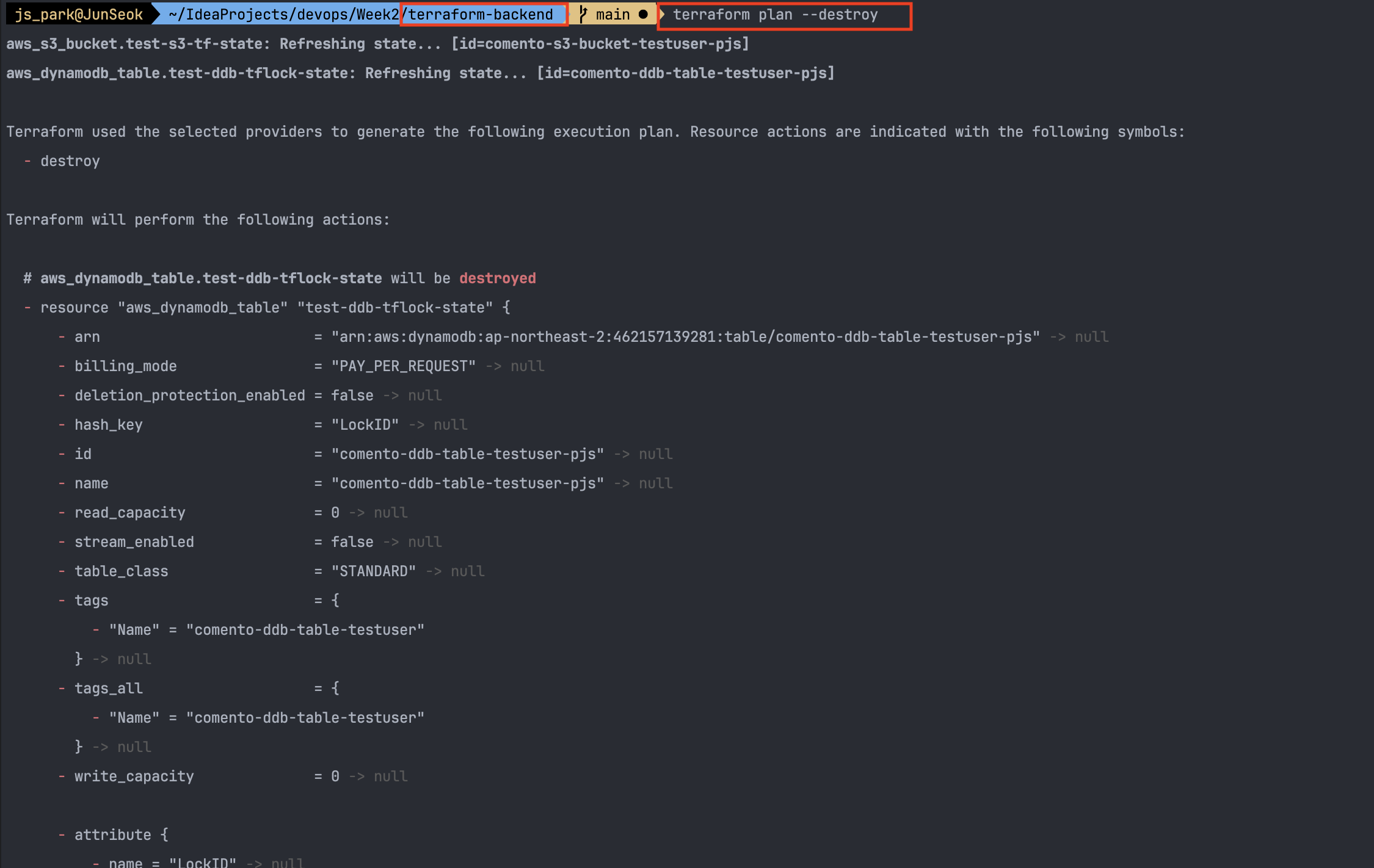Click the red minus beside tags_all
Viewport: 1374px width, 868px height.
click(62, 688)
